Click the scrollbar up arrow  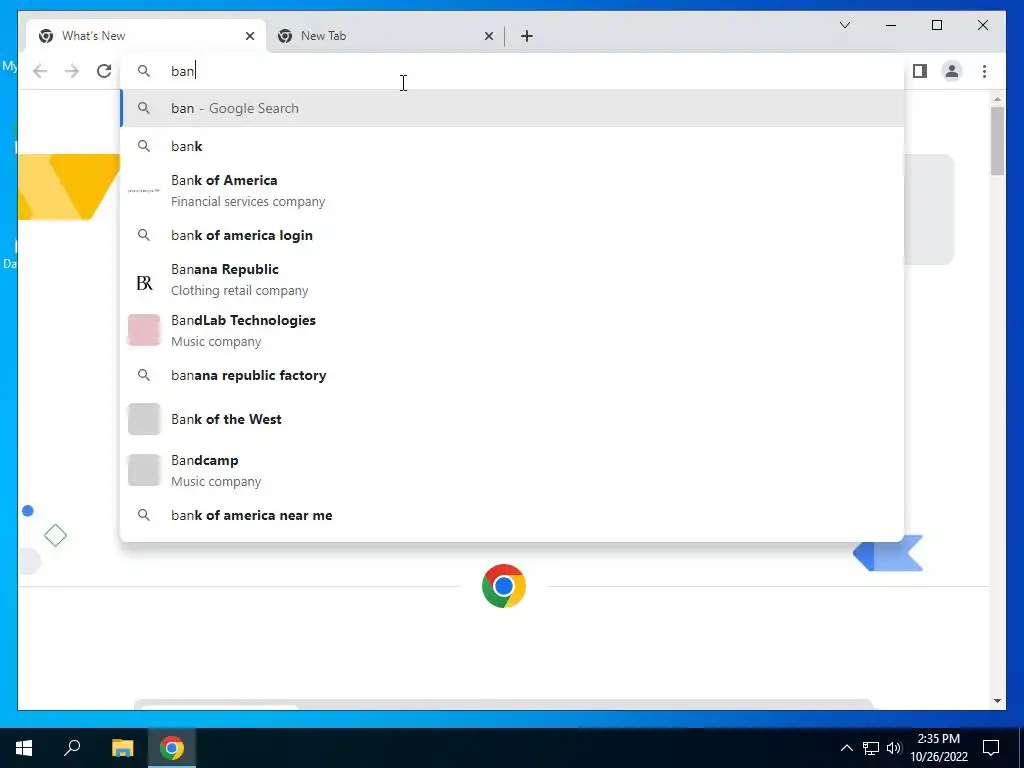(x=997, y=99)
